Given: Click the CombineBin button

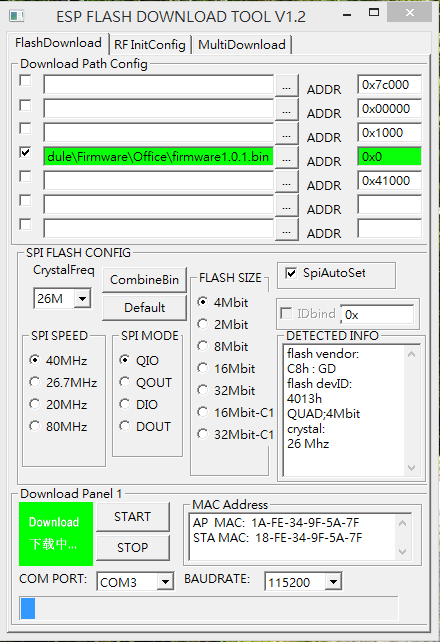Looking at the screenshot, I should point(144,280).
